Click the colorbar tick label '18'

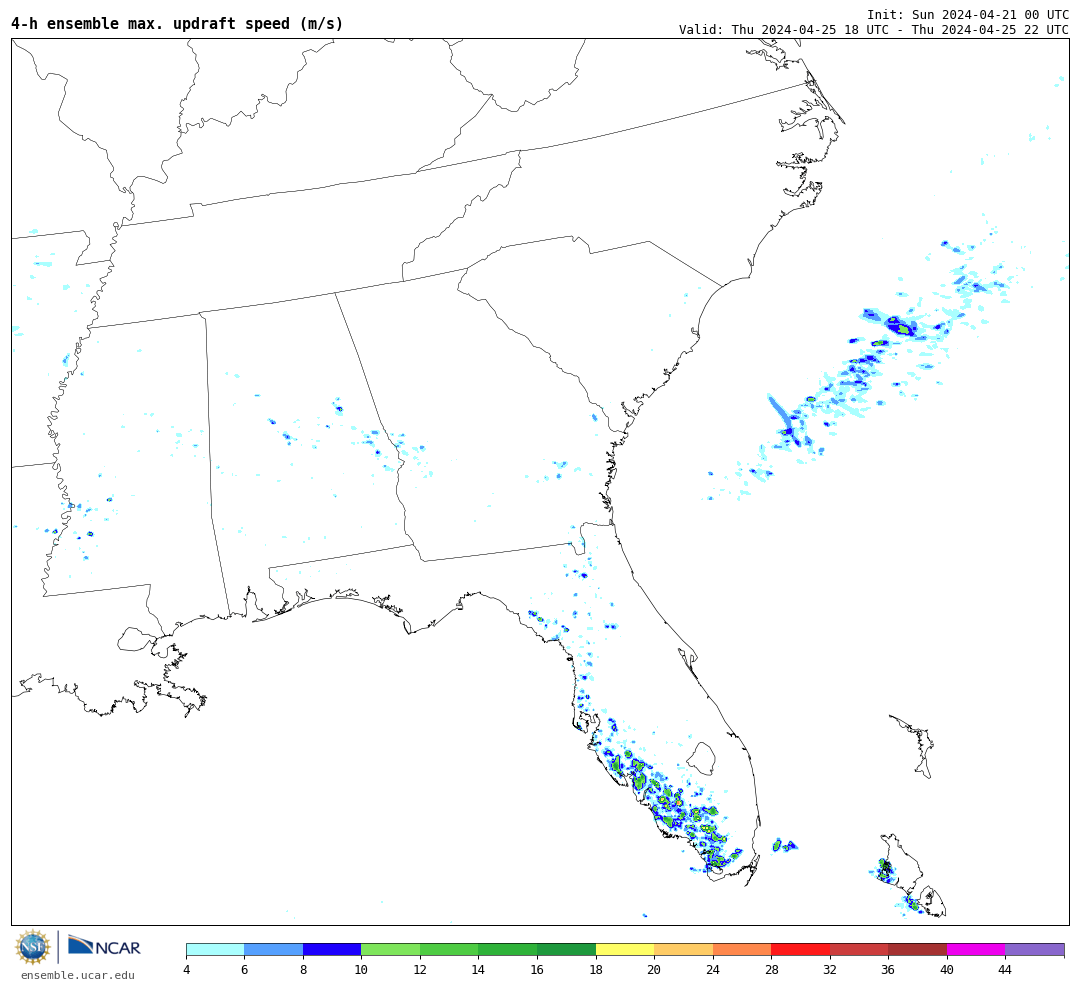pyautogui.click(x=596, y=970)
